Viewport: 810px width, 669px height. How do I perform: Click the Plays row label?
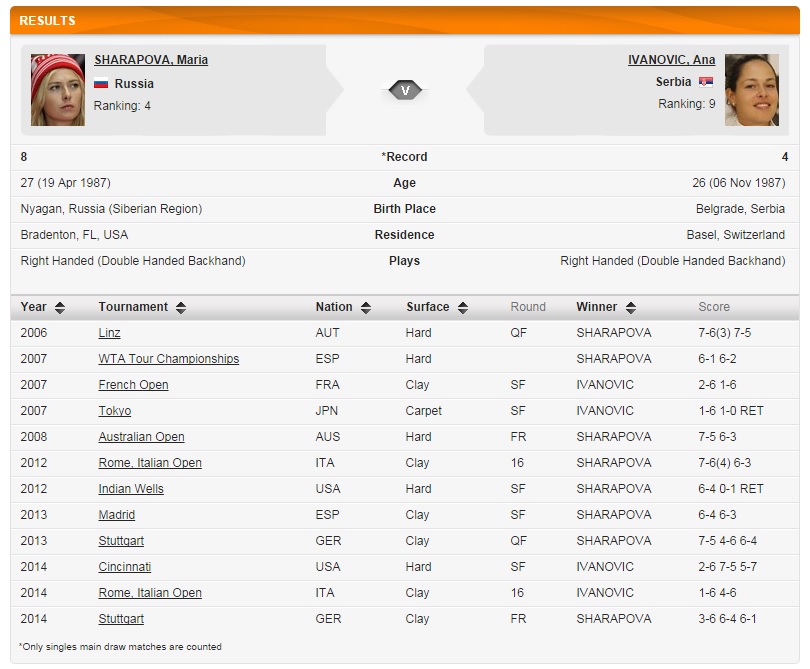[404, 261]
